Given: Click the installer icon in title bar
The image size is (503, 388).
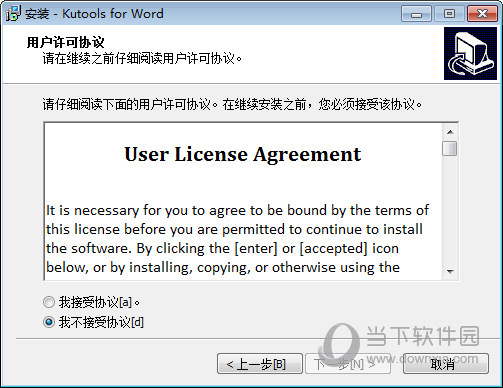Looking at the screenshot, I should [x=13, y=13].
